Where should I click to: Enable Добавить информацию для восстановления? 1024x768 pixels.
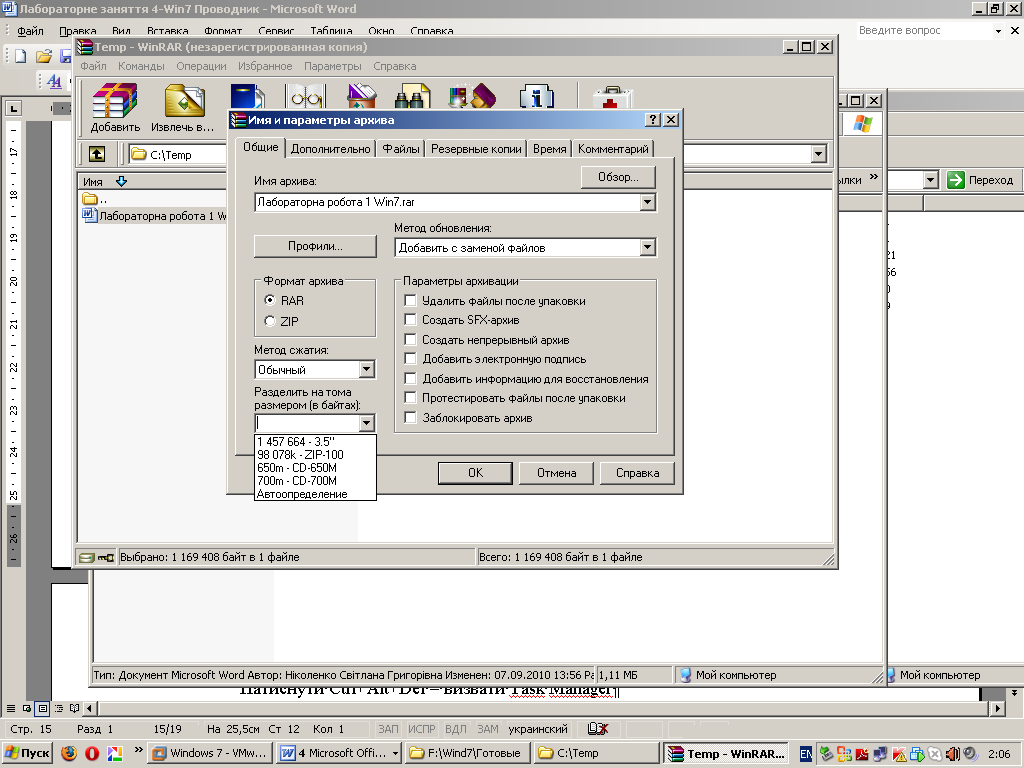[x=411, y=378]
